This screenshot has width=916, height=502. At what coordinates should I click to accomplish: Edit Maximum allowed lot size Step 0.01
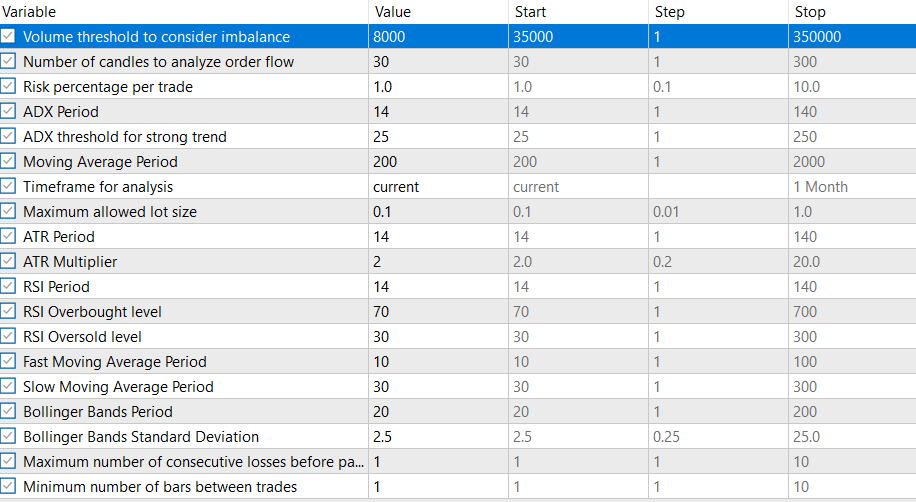[718, 212]
